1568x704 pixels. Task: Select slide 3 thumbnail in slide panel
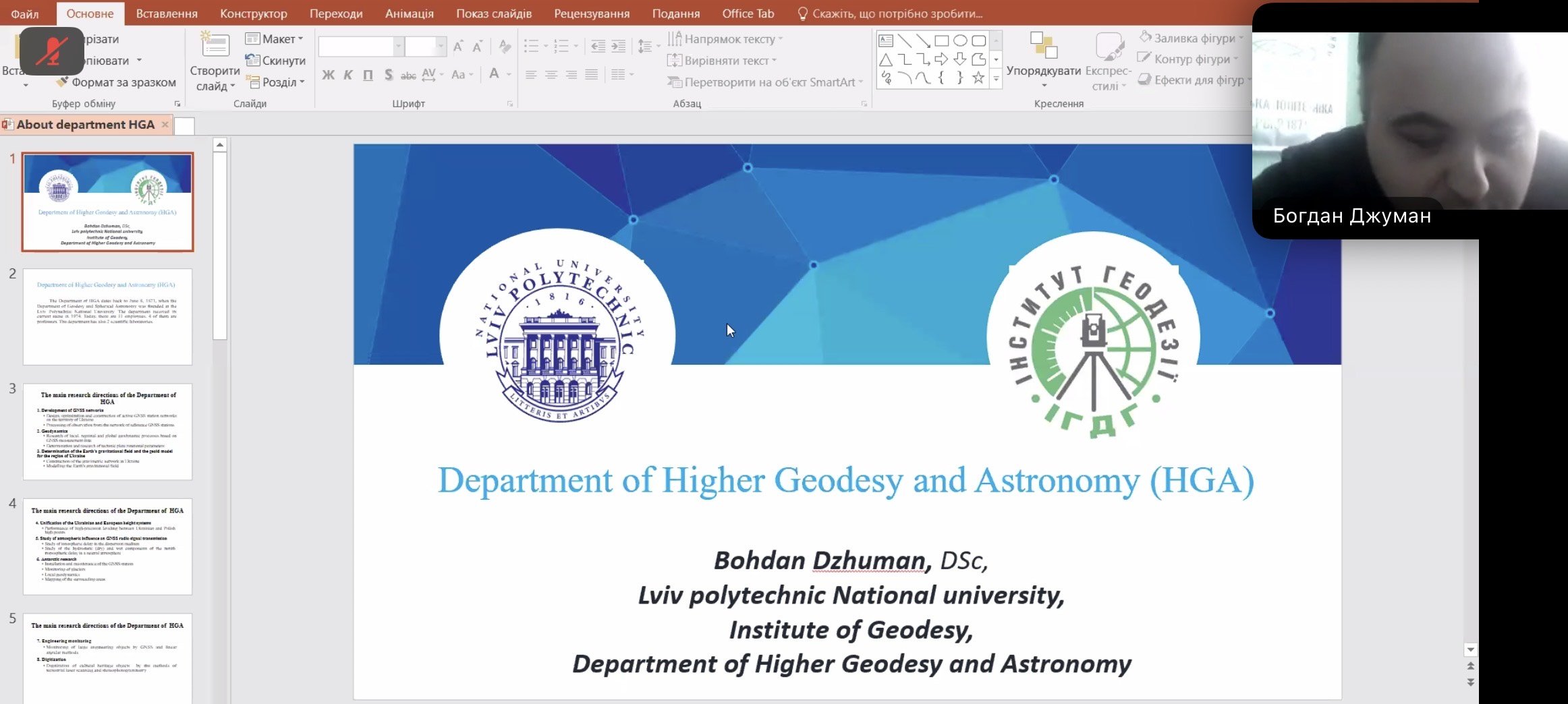coord(108,432)
